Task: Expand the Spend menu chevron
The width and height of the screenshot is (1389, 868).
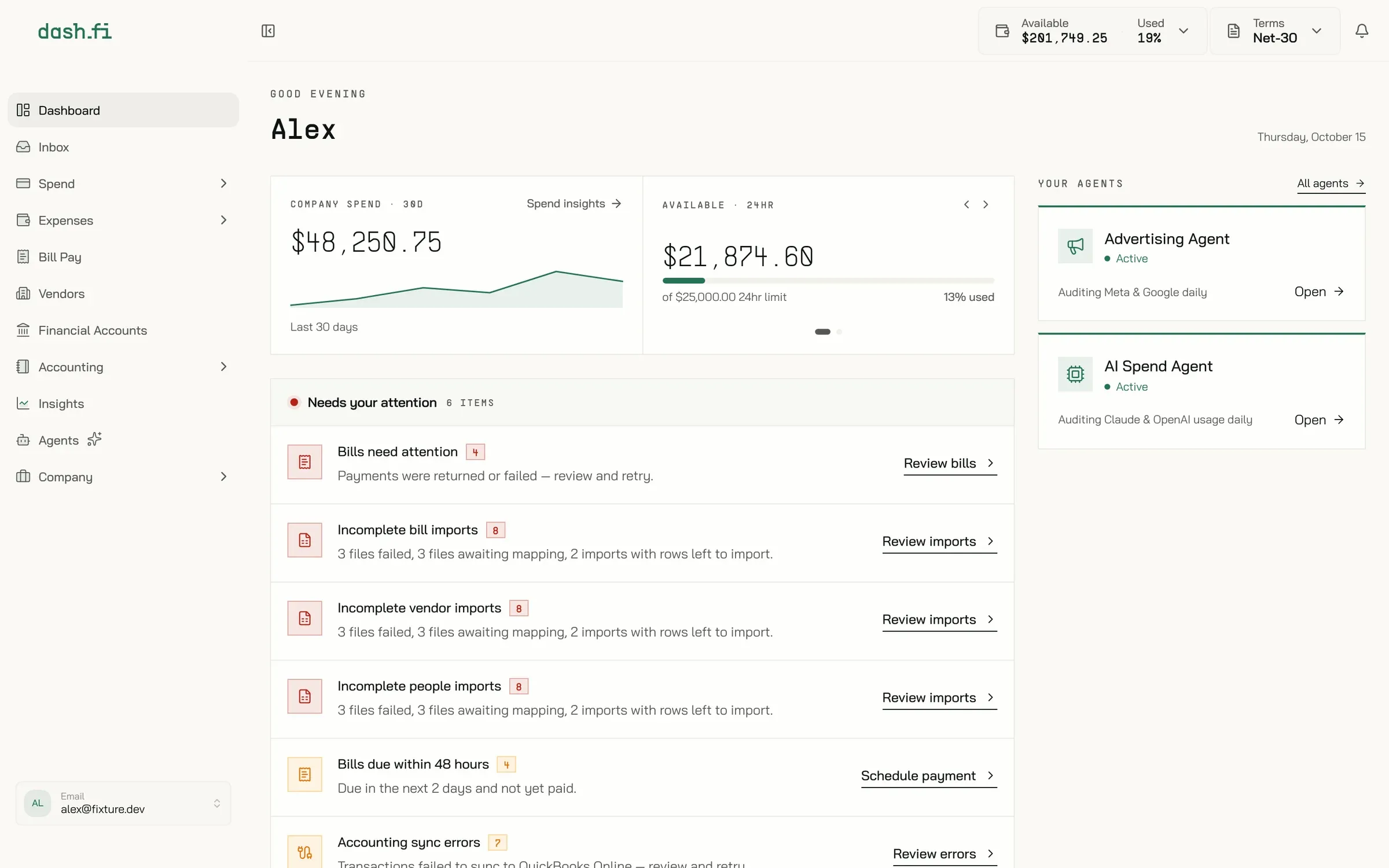Action: 223,183
